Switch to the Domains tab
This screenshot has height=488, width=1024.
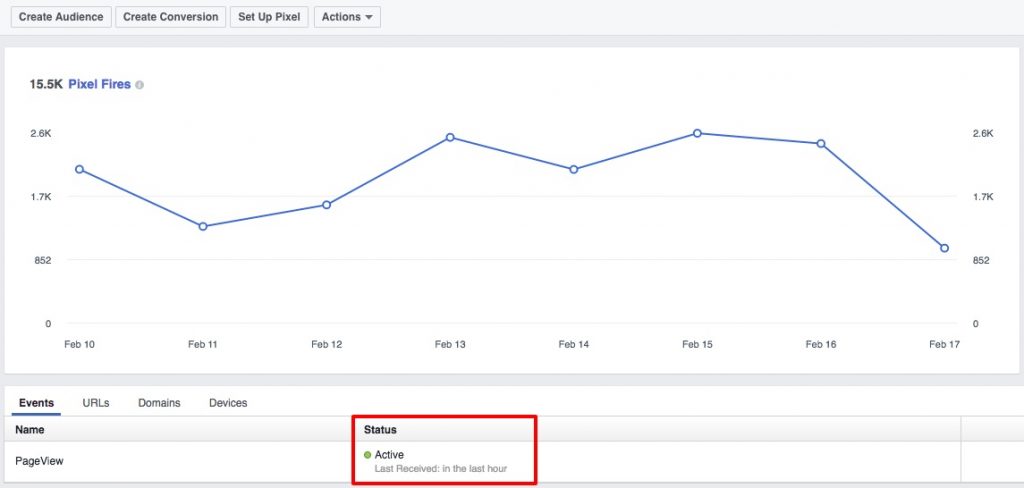tap(159, 403)
